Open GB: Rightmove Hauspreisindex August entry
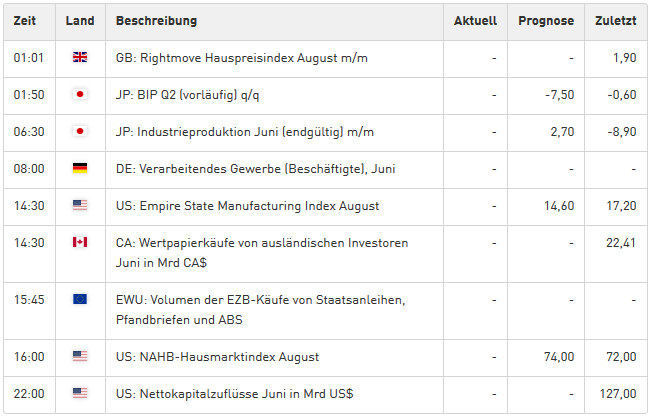Screen dimensions: 658x420 (242, 58)
